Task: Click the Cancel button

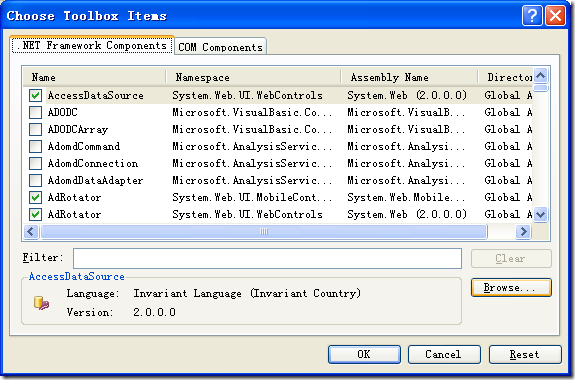Action: [444, 354]
